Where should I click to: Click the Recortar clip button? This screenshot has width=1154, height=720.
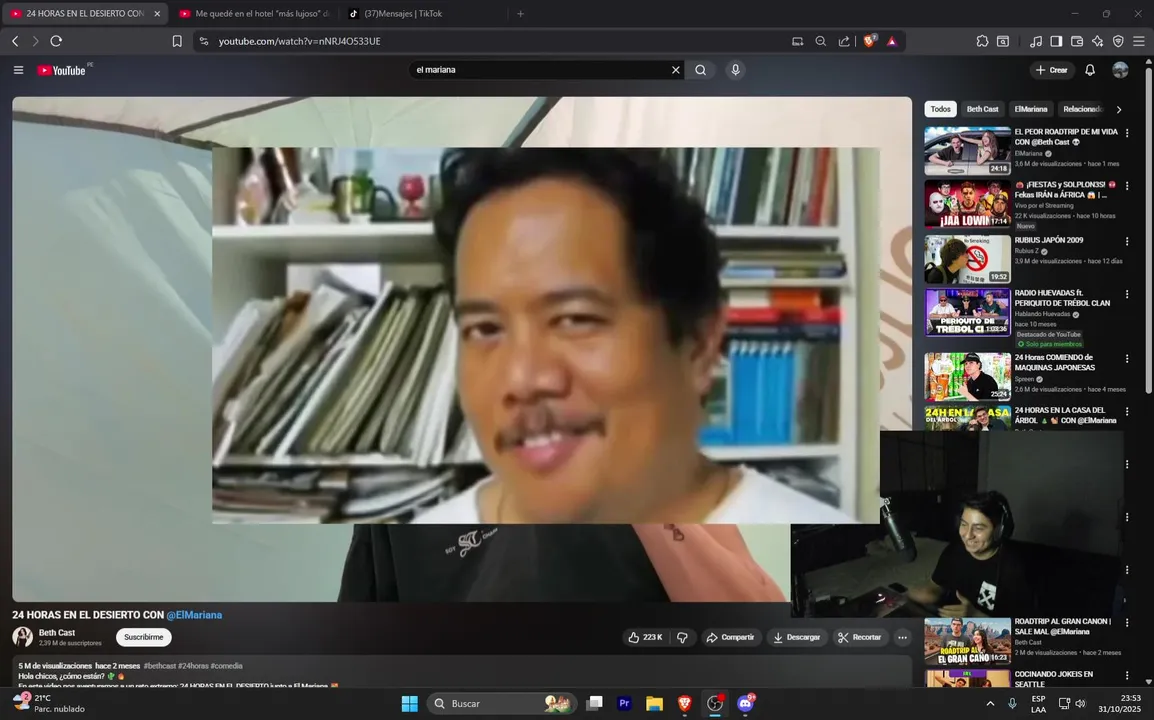coord(860,638)
